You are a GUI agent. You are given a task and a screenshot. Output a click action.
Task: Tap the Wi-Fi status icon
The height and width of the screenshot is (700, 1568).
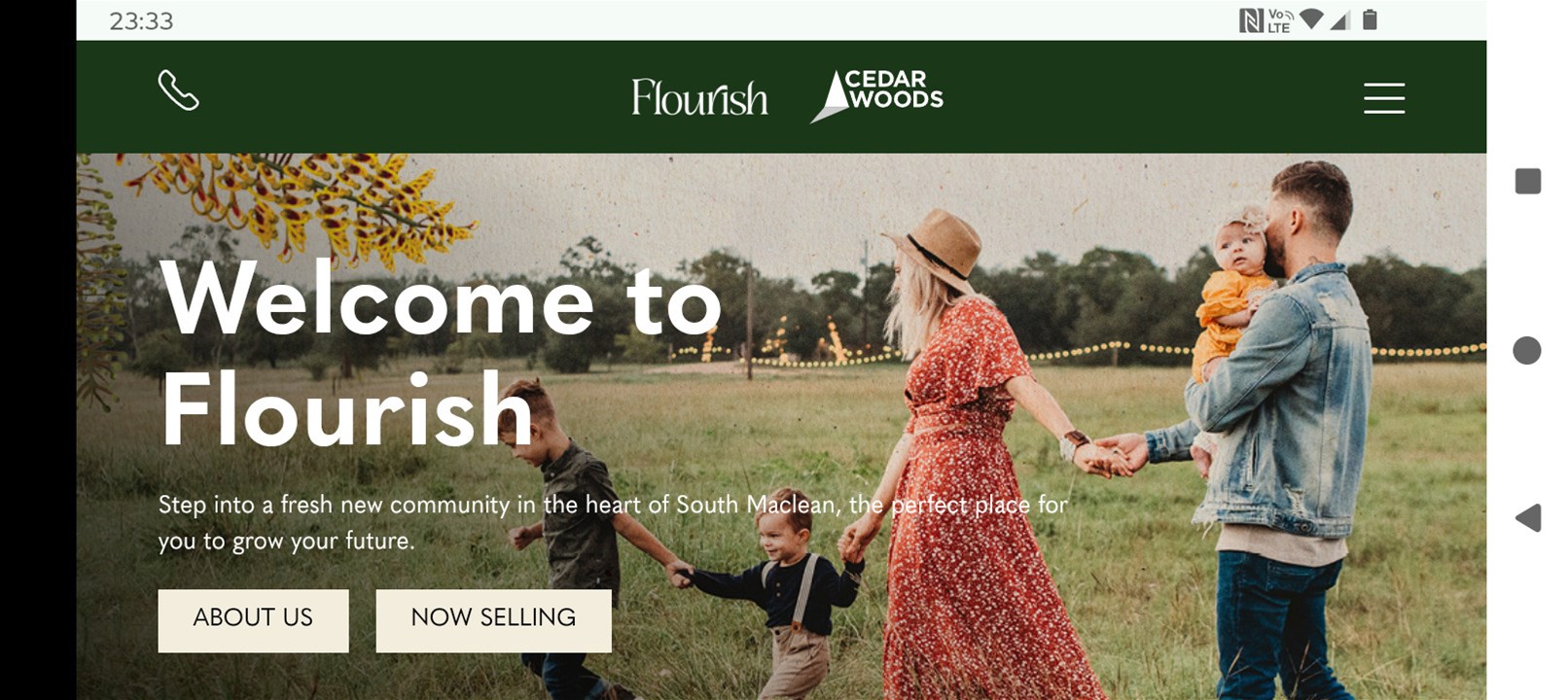point(1311,19)
